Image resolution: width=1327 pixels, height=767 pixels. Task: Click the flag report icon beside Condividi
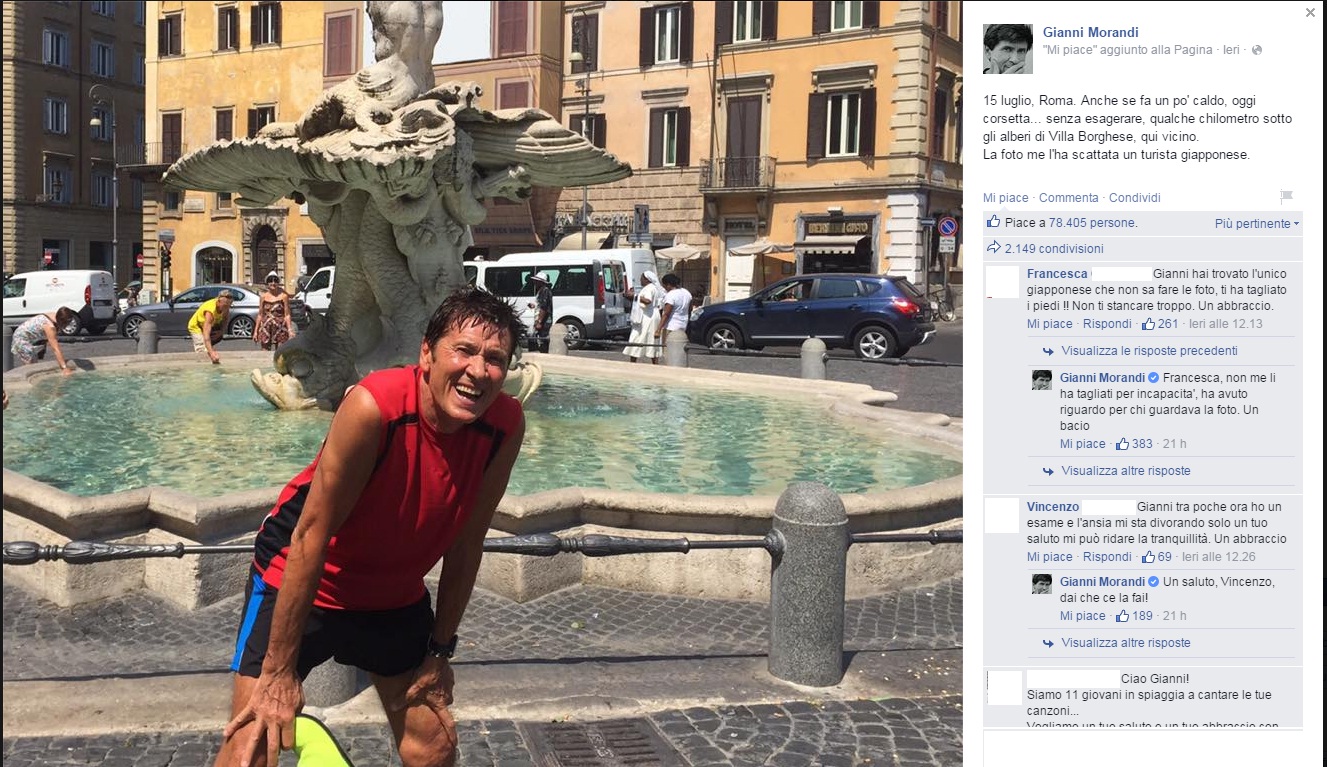click(x=1286, y=197)
